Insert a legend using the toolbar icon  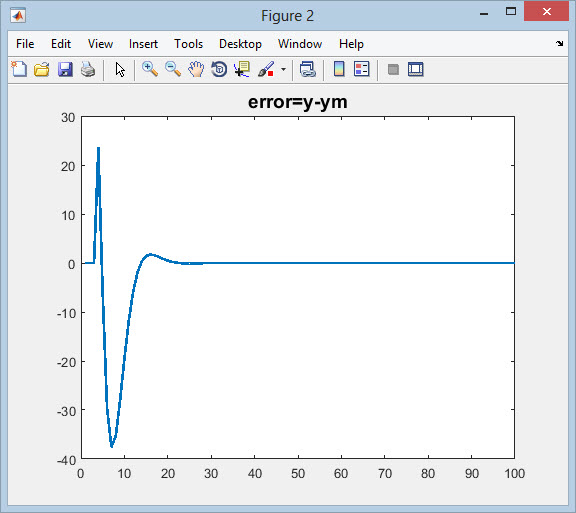[x=361, y=69]
